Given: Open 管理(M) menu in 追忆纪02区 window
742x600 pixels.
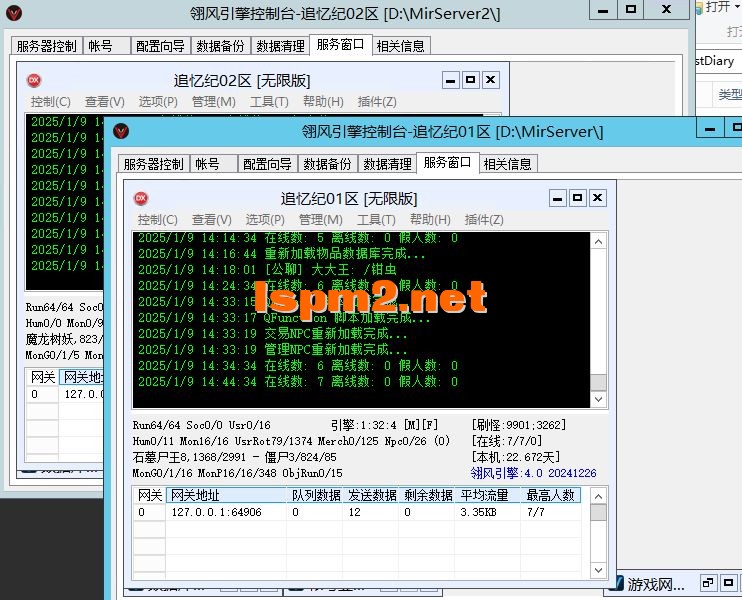Looking at the screenshot, I should [214, 102].
